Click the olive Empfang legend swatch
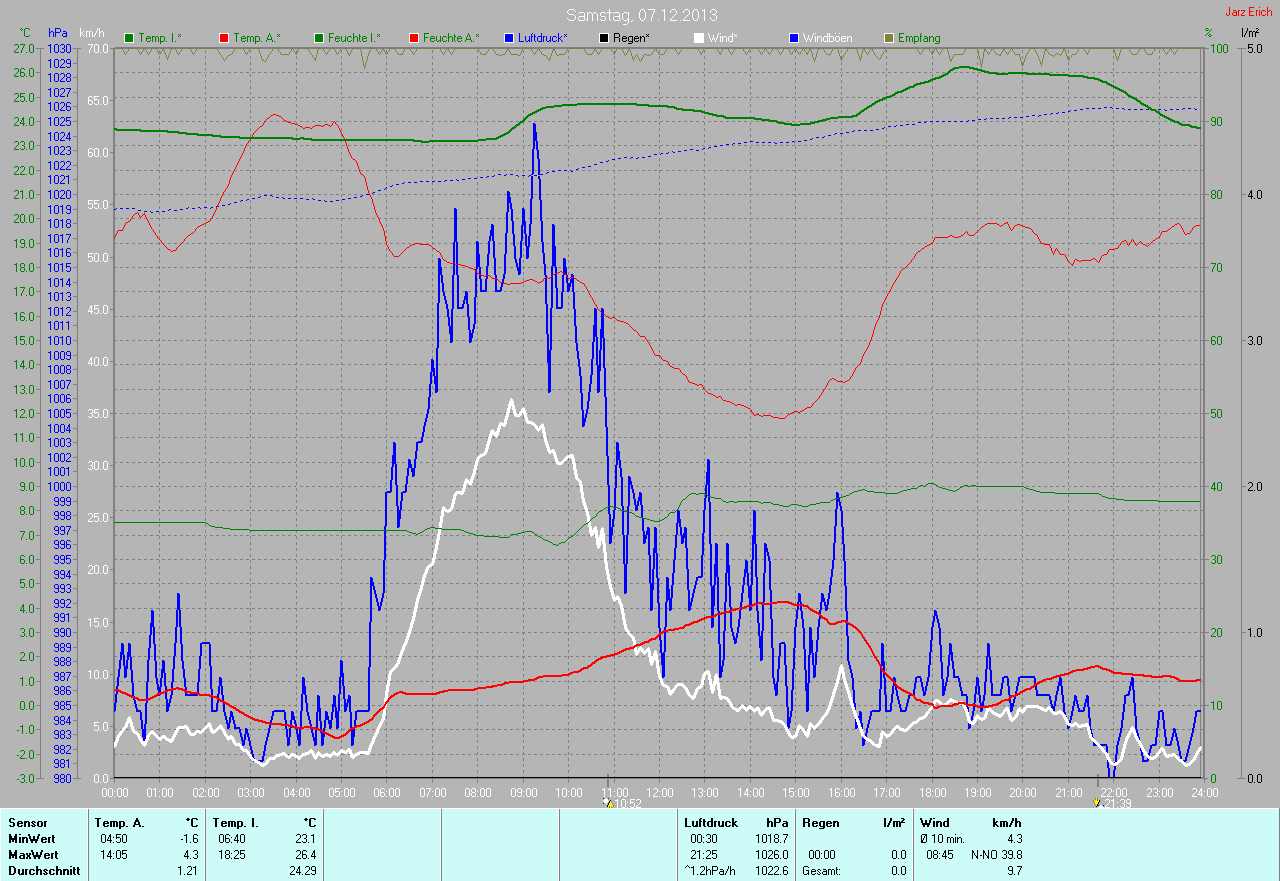1280x881 pixels. [x=889, y=38]
